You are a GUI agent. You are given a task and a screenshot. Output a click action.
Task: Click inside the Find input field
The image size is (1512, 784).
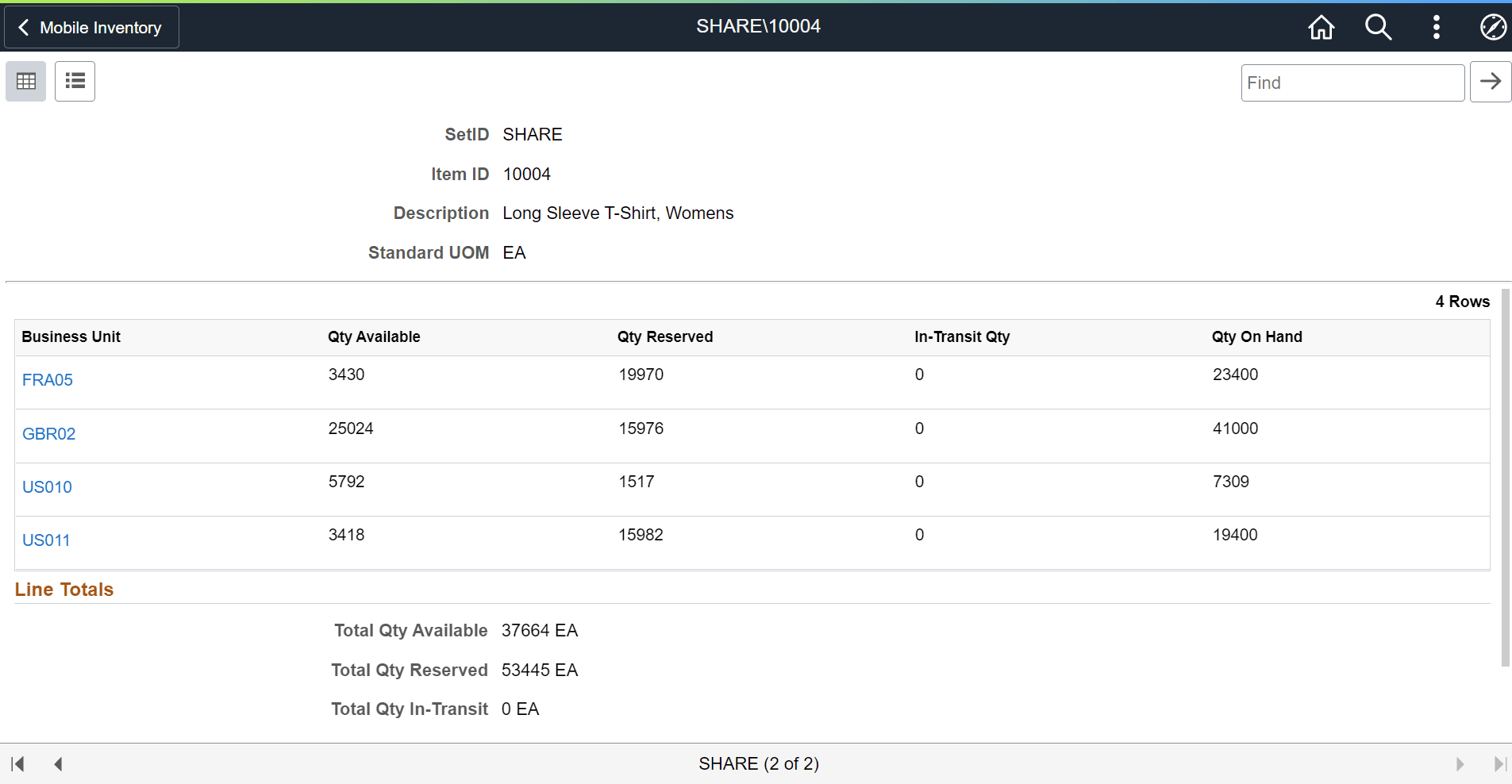click(1352, 82)
